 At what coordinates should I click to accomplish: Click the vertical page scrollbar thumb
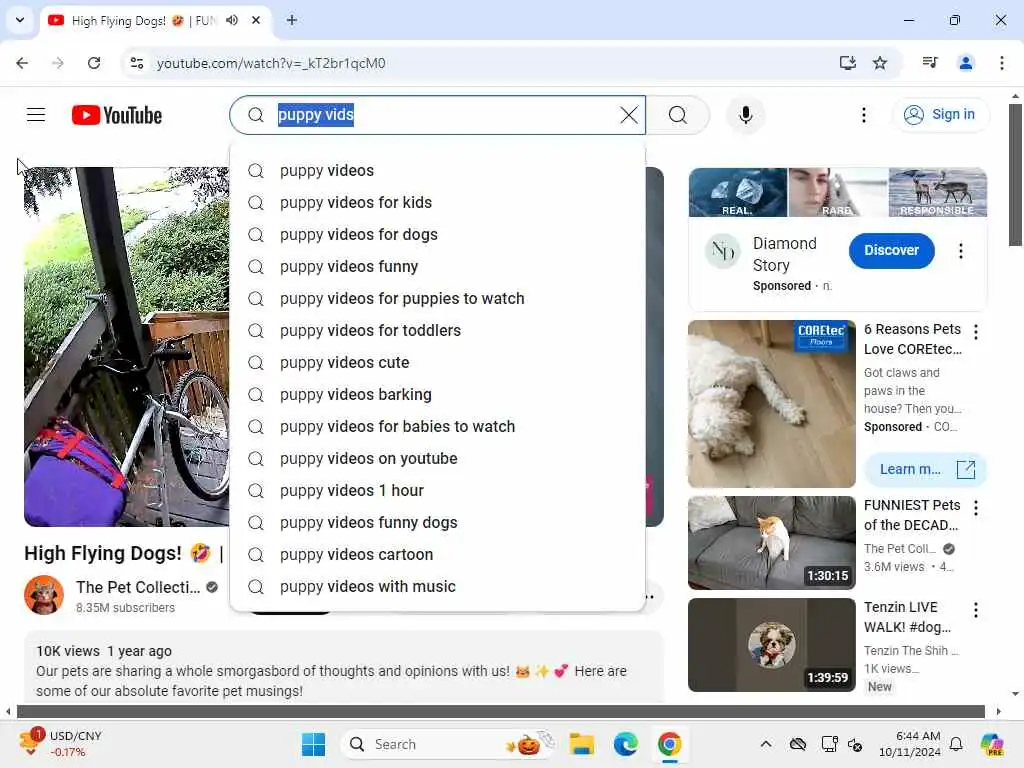1015,174
